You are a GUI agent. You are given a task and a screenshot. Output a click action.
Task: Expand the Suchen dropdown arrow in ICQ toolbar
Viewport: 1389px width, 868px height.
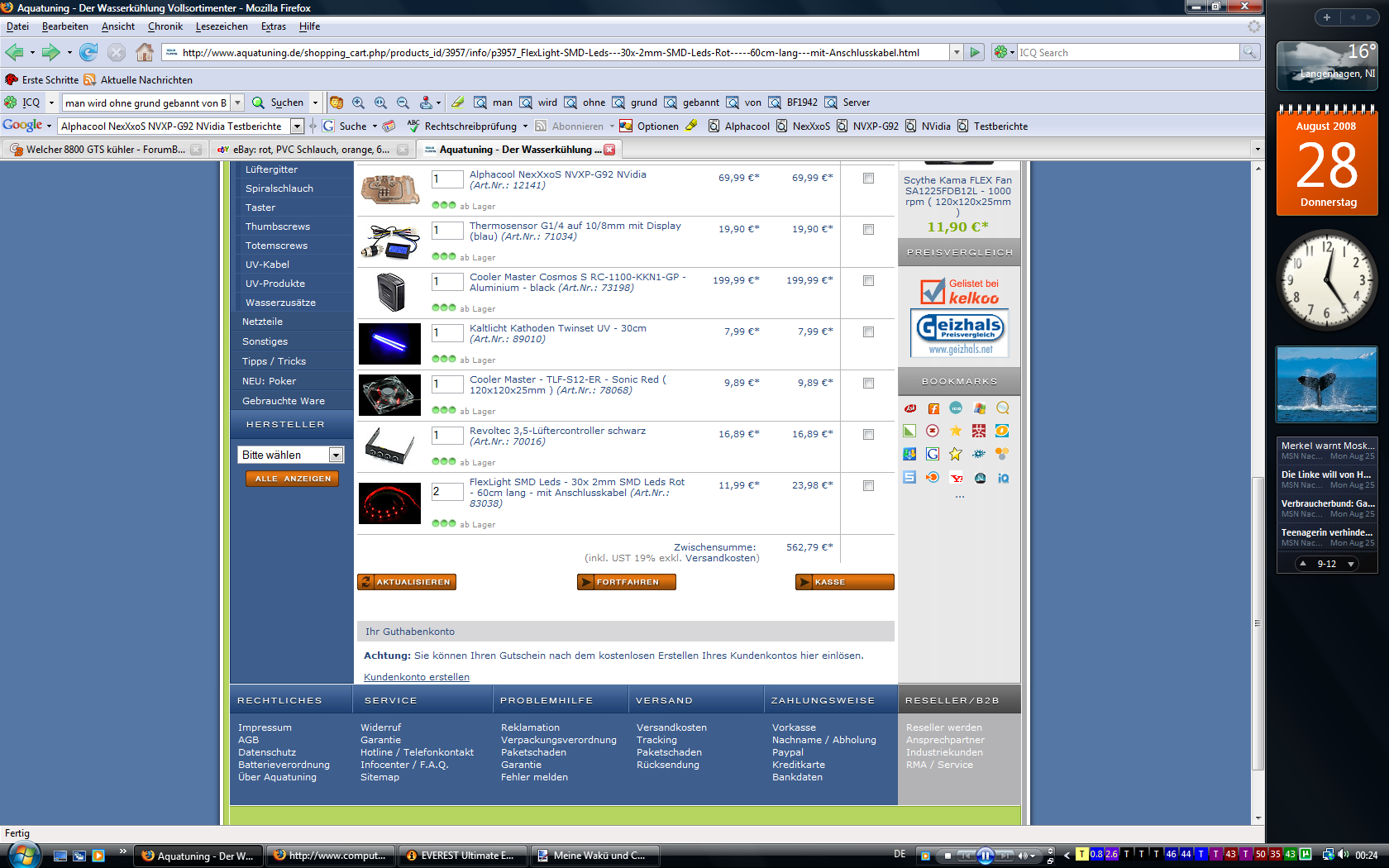point(315,103)
